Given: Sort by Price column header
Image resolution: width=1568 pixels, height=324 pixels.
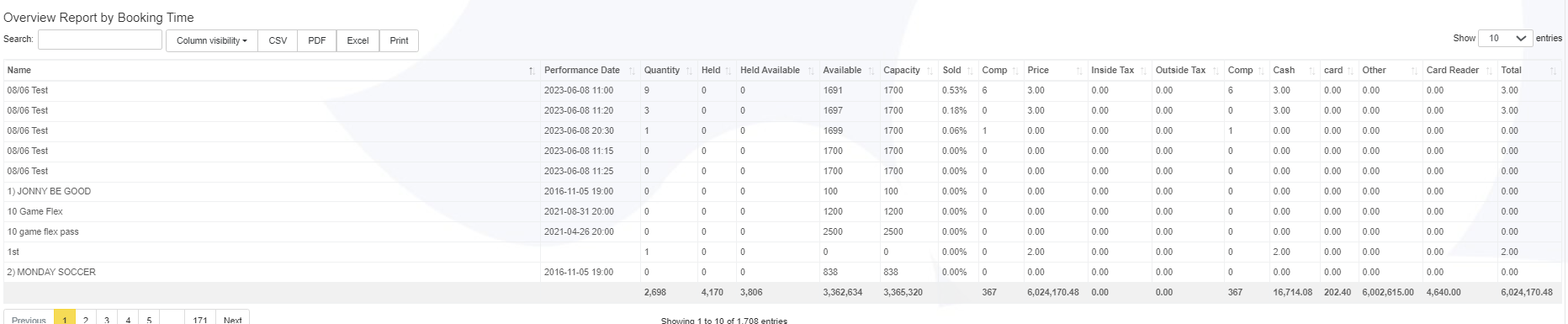Looking at the screenshot, I should coord(1055,71).
